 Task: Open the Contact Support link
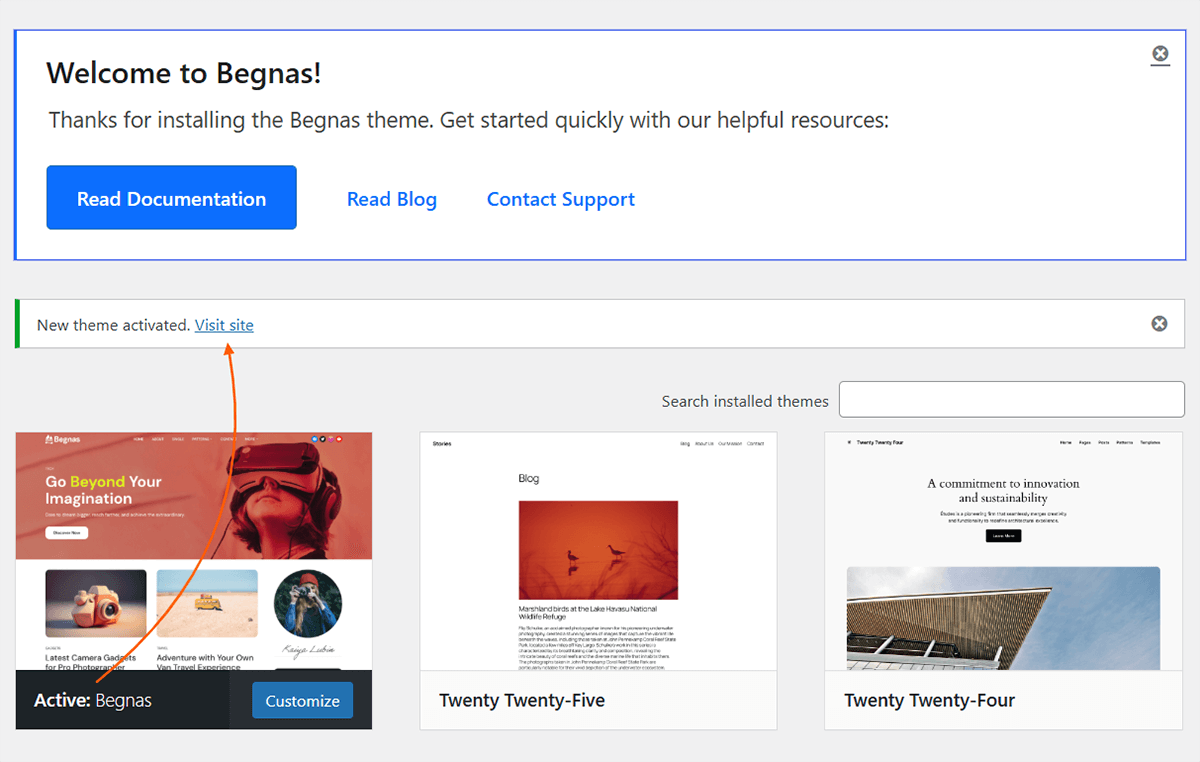point(560,199)
